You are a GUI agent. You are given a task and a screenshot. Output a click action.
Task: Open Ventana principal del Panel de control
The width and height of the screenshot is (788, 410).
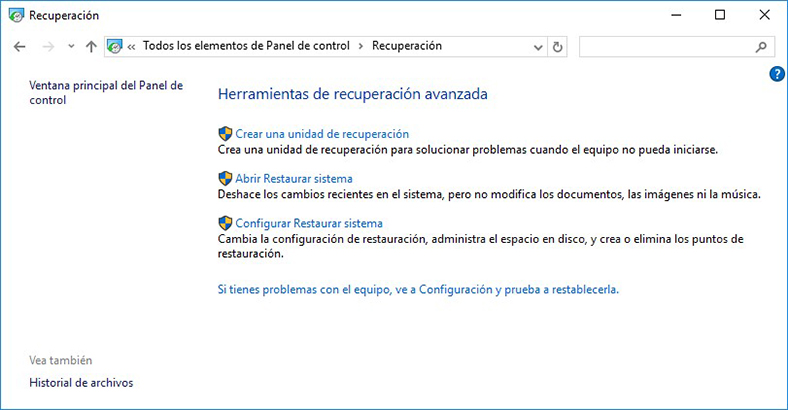[x=106, y=92]
